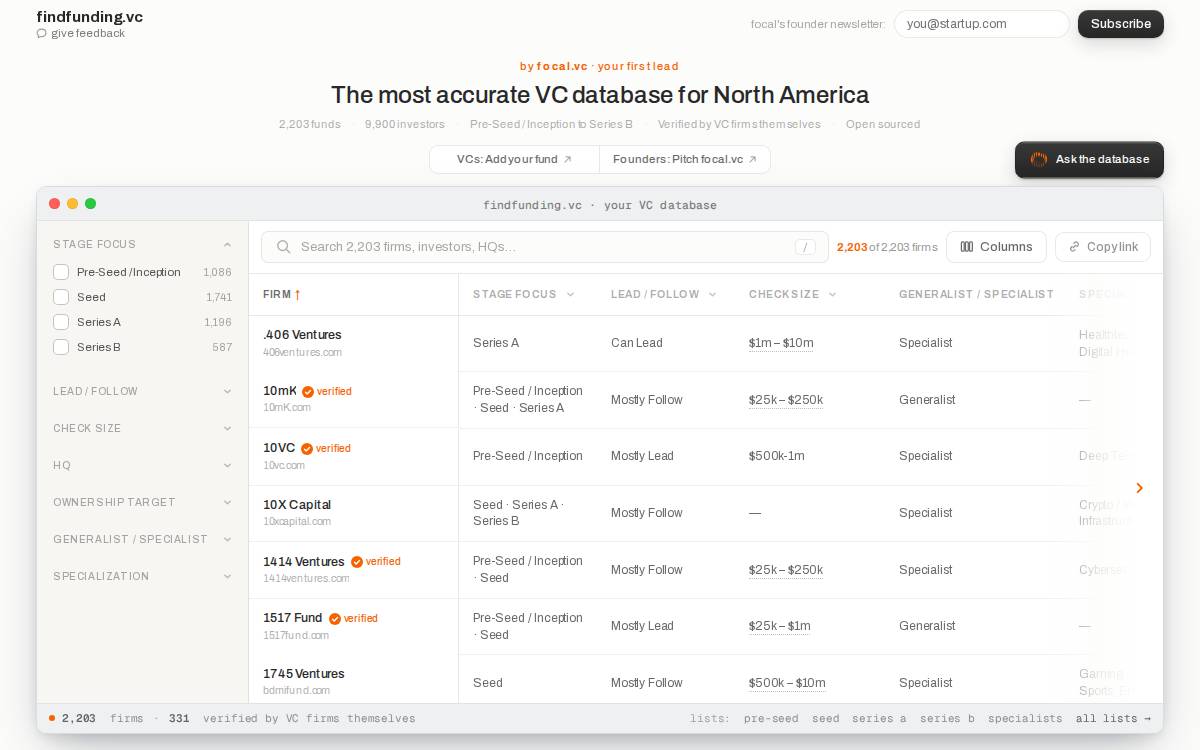Collapse the Stage Focus filter section
Viewport: 1200px width, 750px height.
point(142,244)
